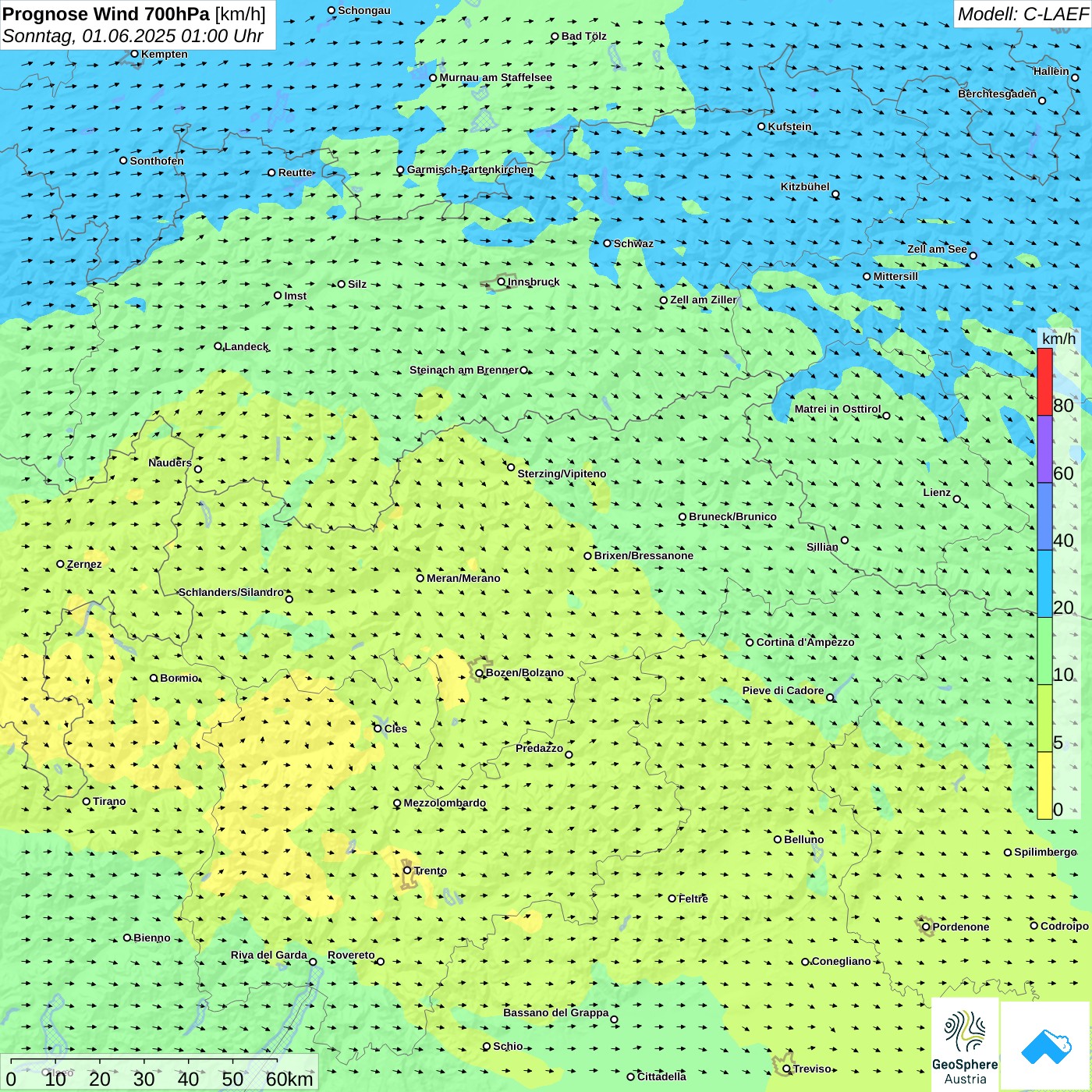Image resolution: width=1092 pixels, height=1092 pixels.
Task: Click the 'Predazzo' label
Action: click(x=539, y=748)
